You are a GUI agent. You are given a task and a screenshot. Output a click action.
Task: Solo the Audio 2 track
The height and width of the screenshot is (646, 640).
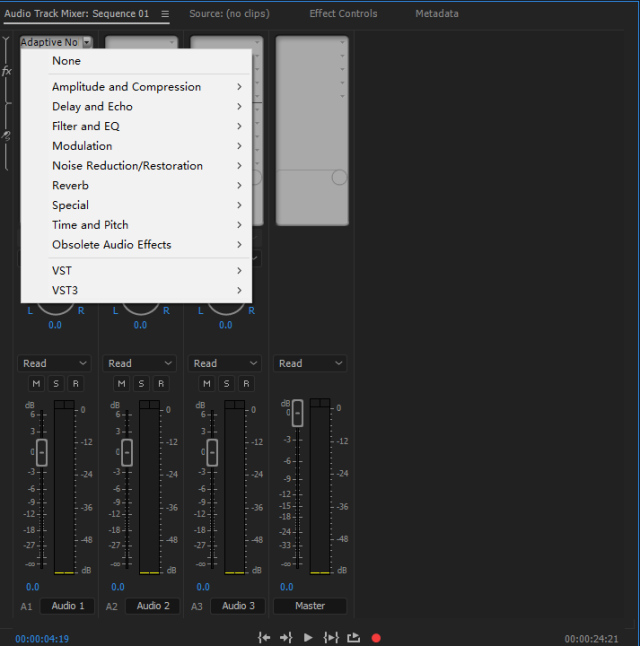pyautogui.click(x=141, y=384)
